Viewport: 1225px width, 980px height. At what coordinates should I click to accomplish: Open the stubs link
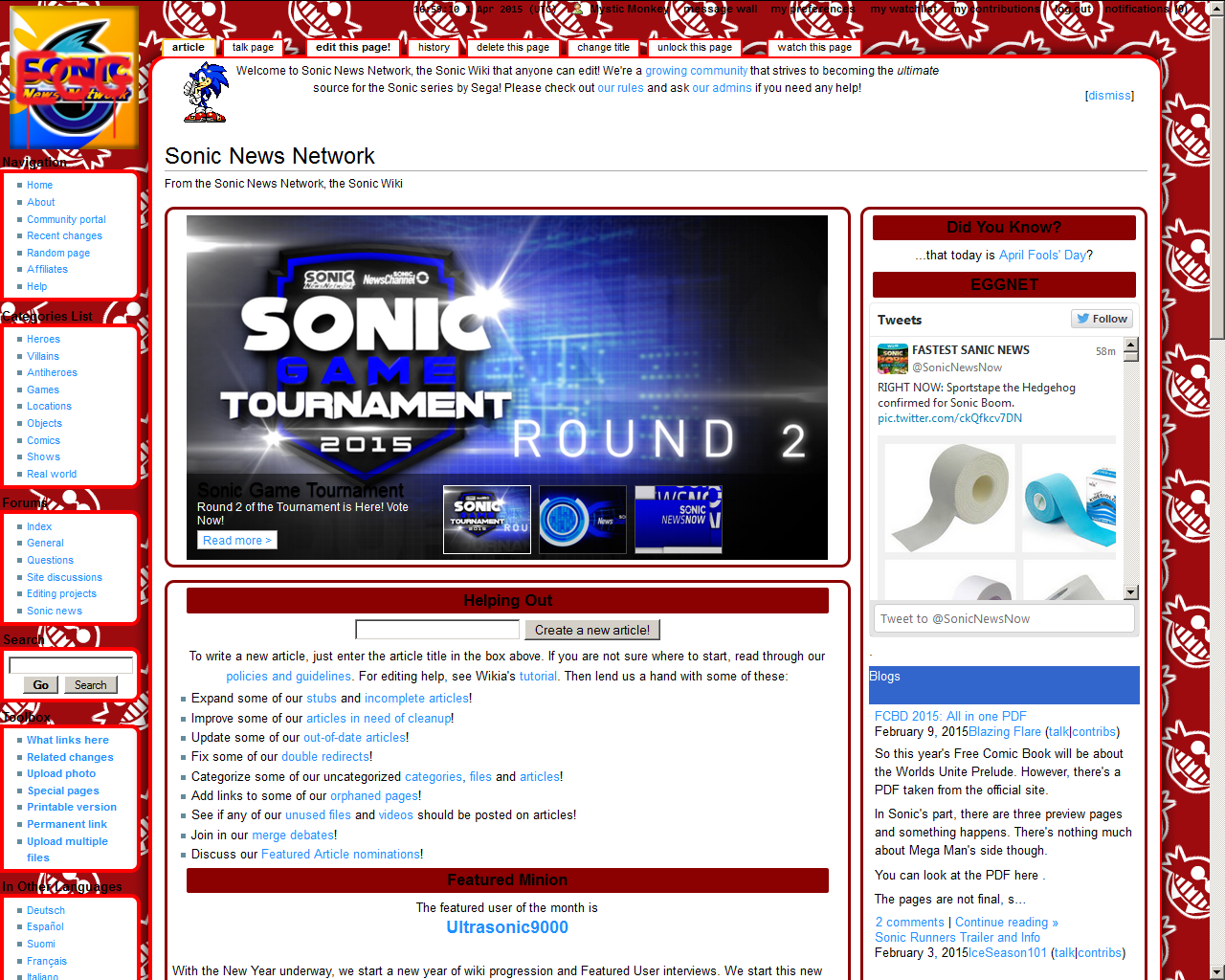pyautogui.click(x=322, y=699)
